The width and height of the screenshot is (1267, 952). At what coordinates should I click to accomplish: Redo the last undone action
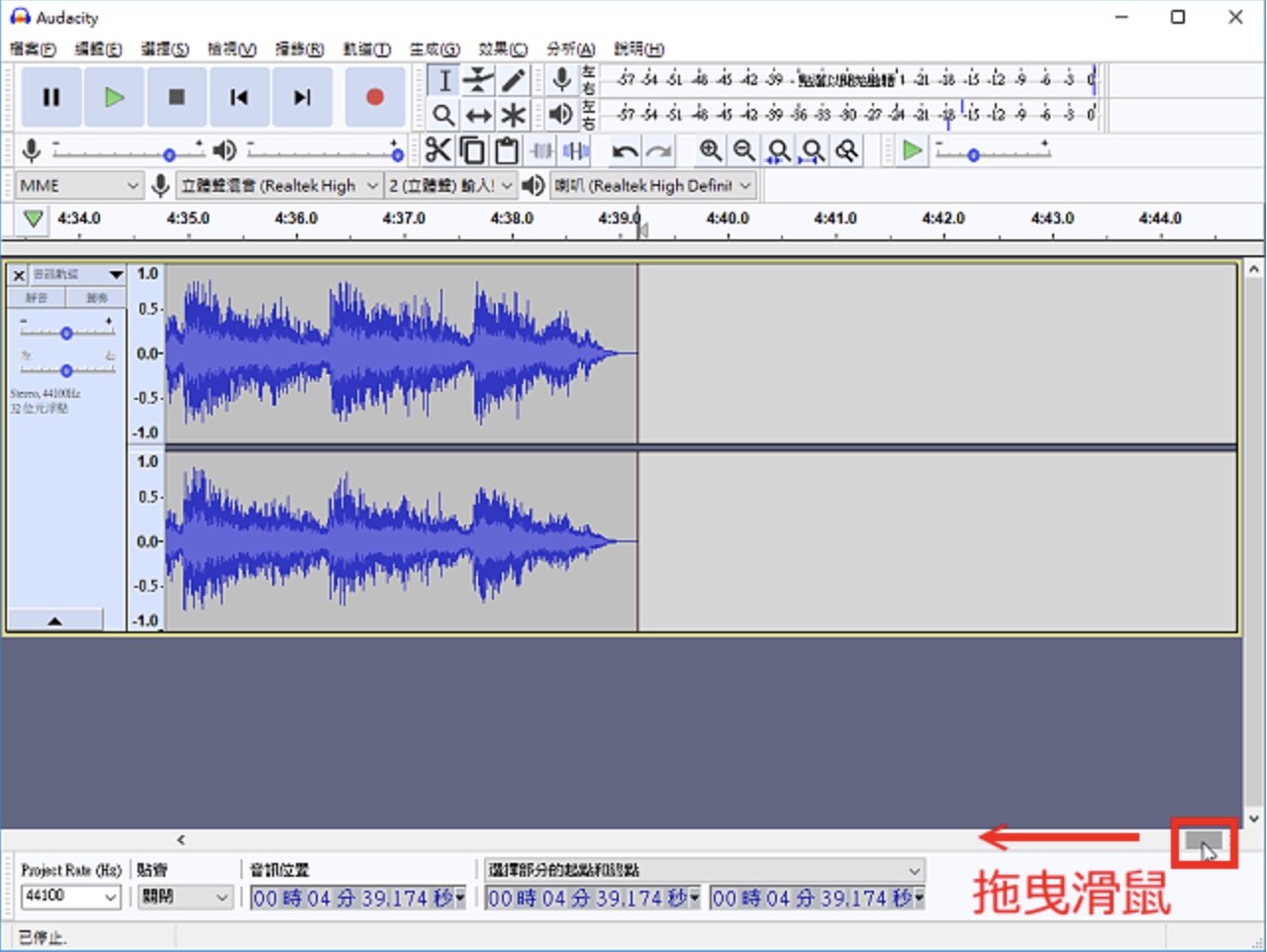[x=658, y=150]
